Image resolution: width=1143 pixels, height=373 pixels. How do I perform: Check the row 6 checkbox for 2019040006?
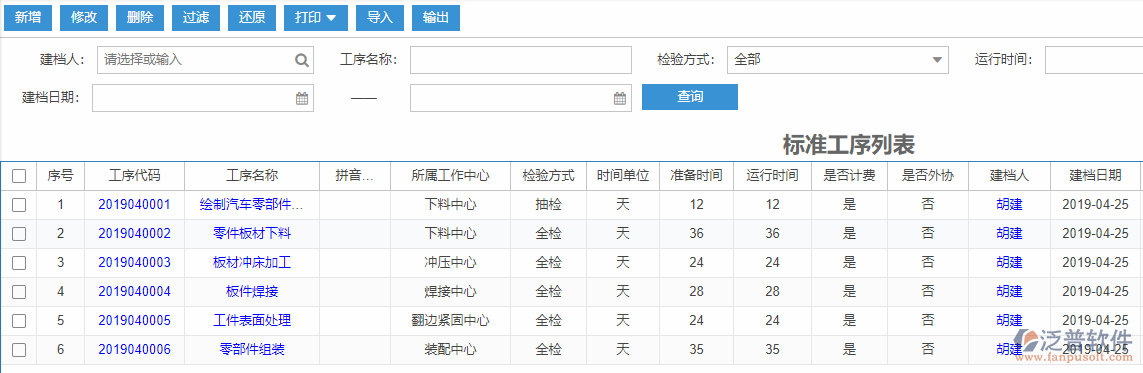click(x=19, y=350)
